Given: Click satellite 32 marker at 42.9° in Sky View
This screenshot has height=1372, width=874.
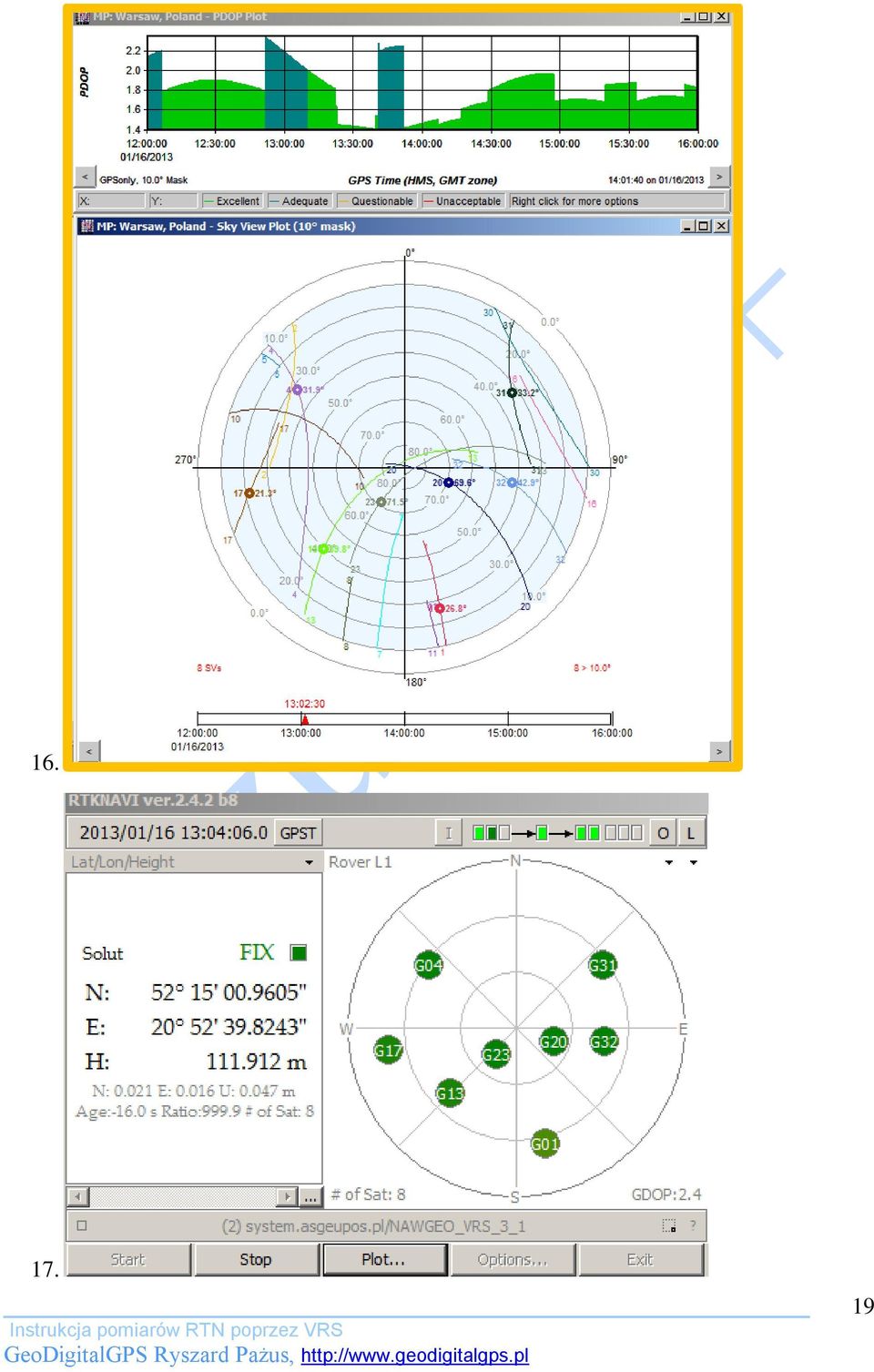Looking at the screenshot, I should tap(512, 483).
